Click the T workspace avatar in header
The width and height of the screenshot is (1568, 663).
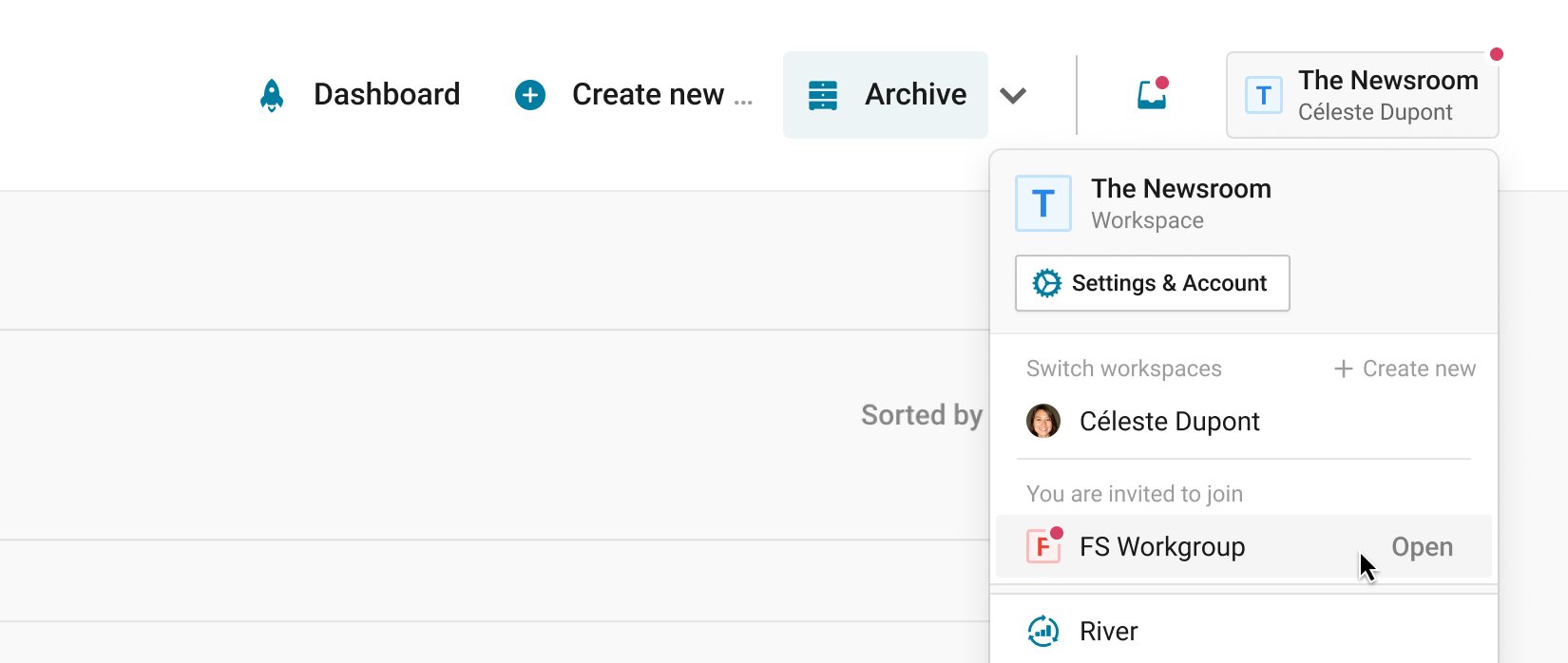tap(1264, 95)
